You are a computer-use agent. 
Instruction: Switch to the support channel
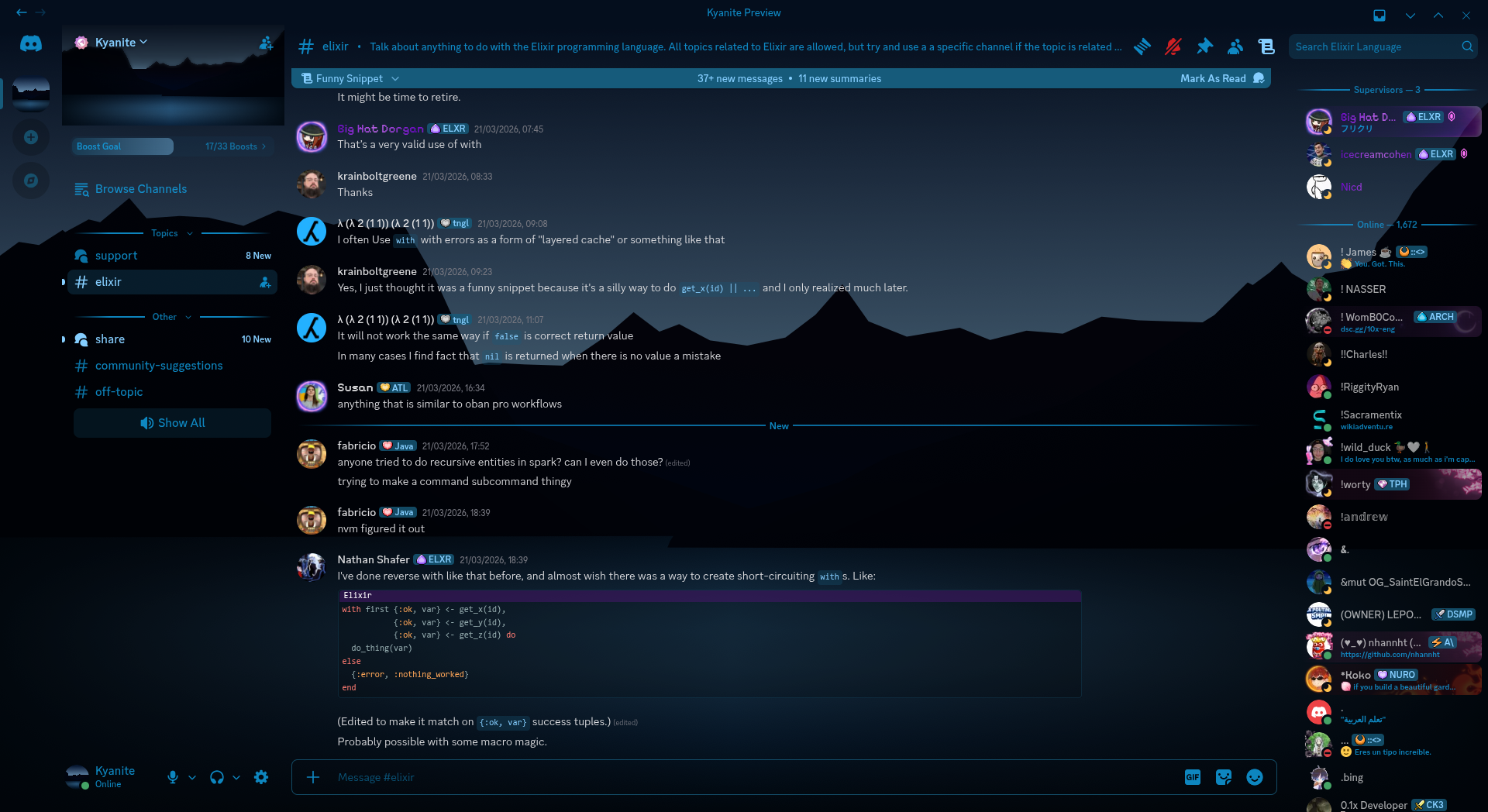(116, 256)
